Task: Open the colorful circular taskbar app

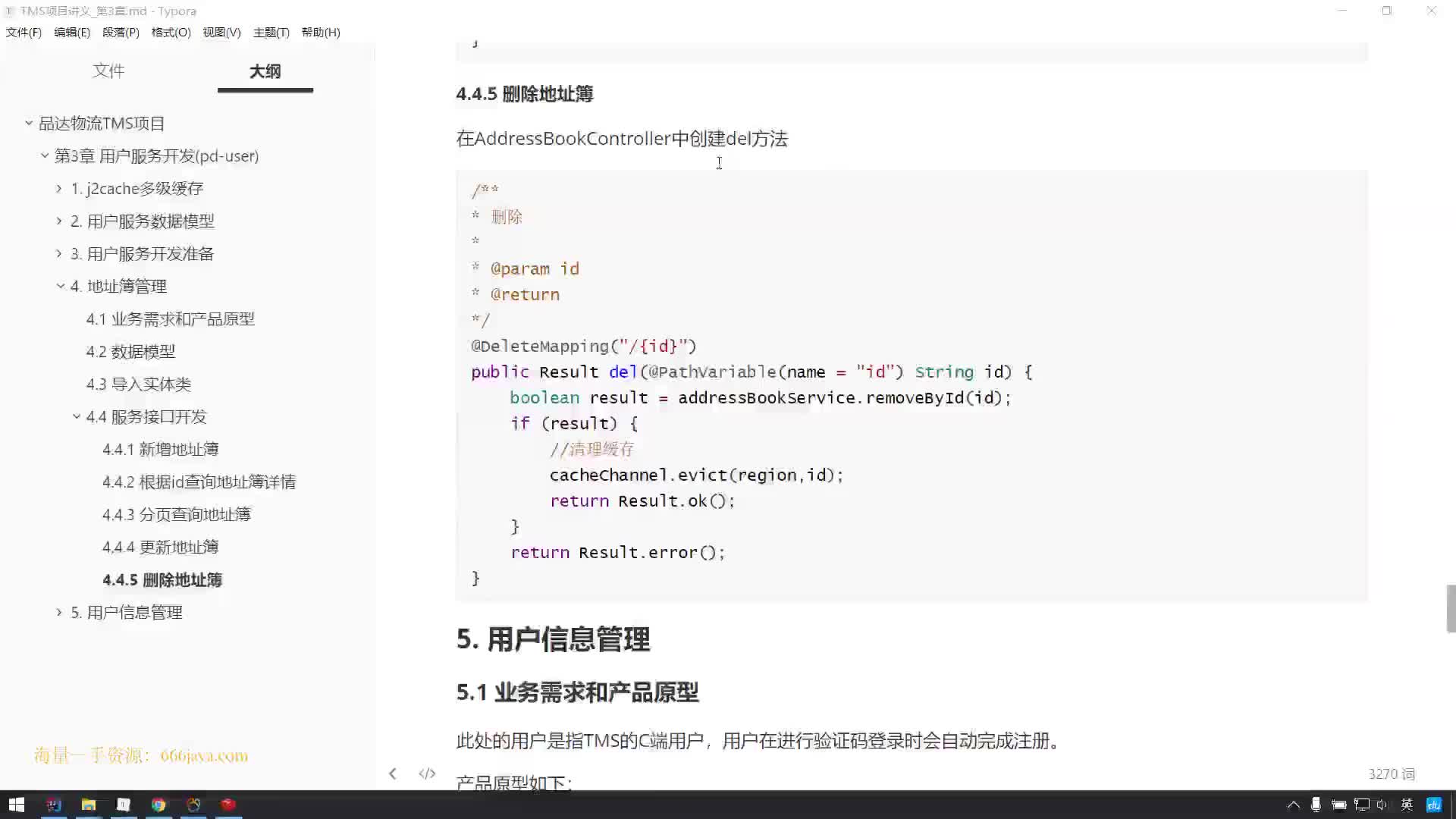Action: point(193,805)
